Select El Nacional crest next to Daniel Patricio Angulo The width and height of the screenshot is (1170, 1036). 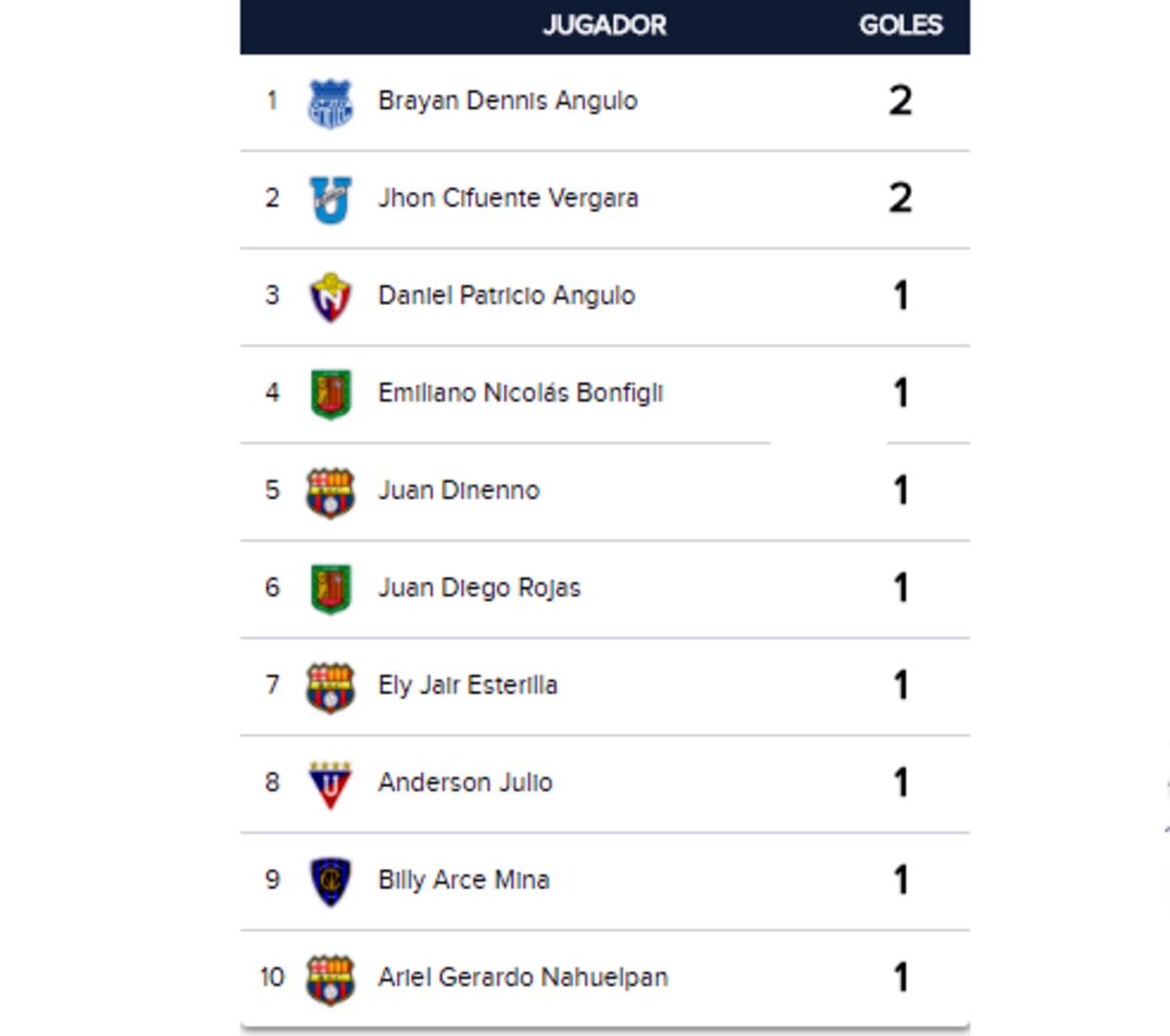330,297
